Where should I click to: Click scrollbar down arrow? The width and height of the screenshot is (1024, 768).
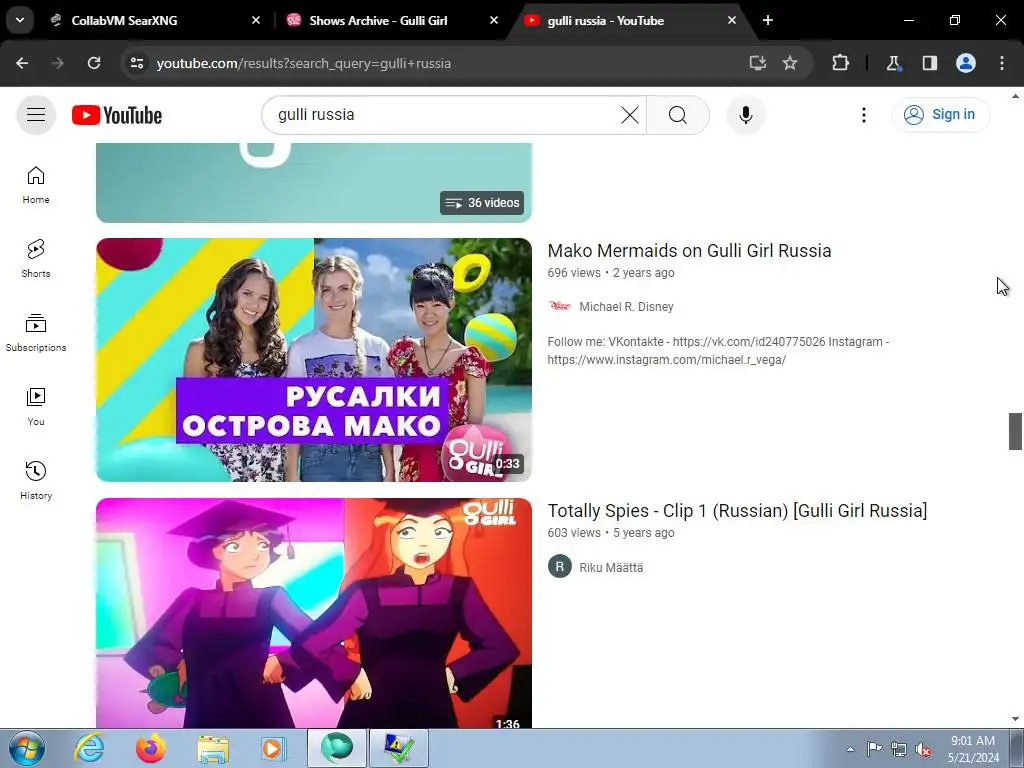click(1016, 720)
